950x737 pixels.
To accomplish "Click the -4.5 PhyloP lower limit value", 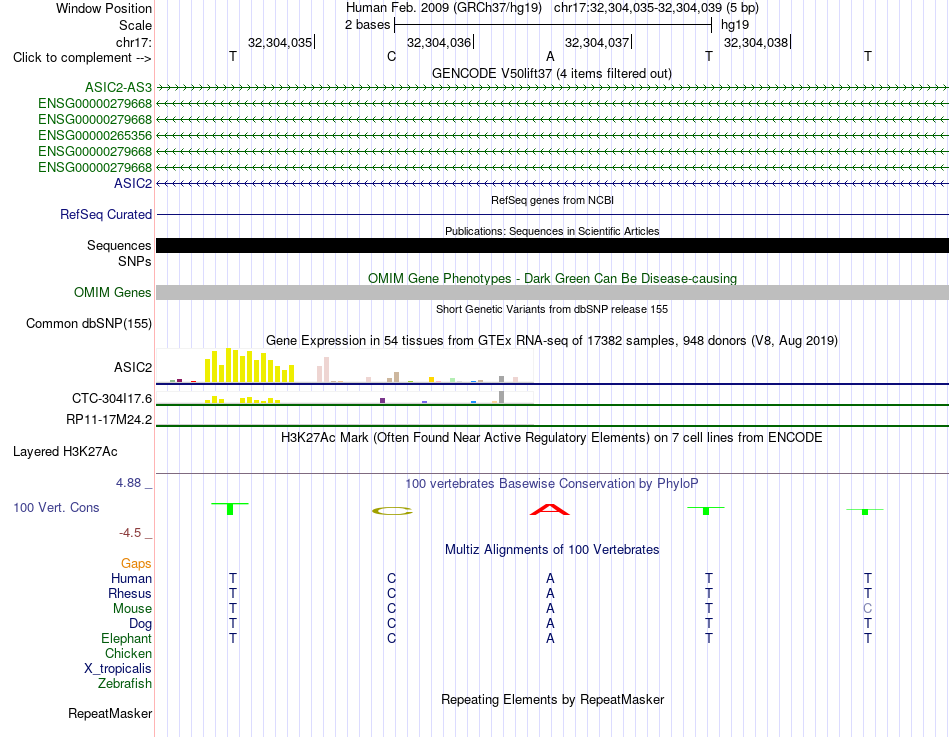I will [130, 533].
